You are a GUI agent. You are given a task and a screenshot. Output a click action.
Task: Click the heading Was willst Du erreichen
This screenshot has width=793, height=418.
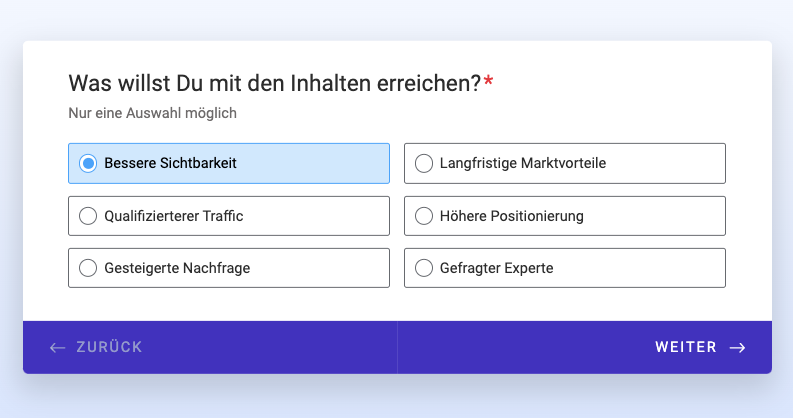click(x=275, y=84)
